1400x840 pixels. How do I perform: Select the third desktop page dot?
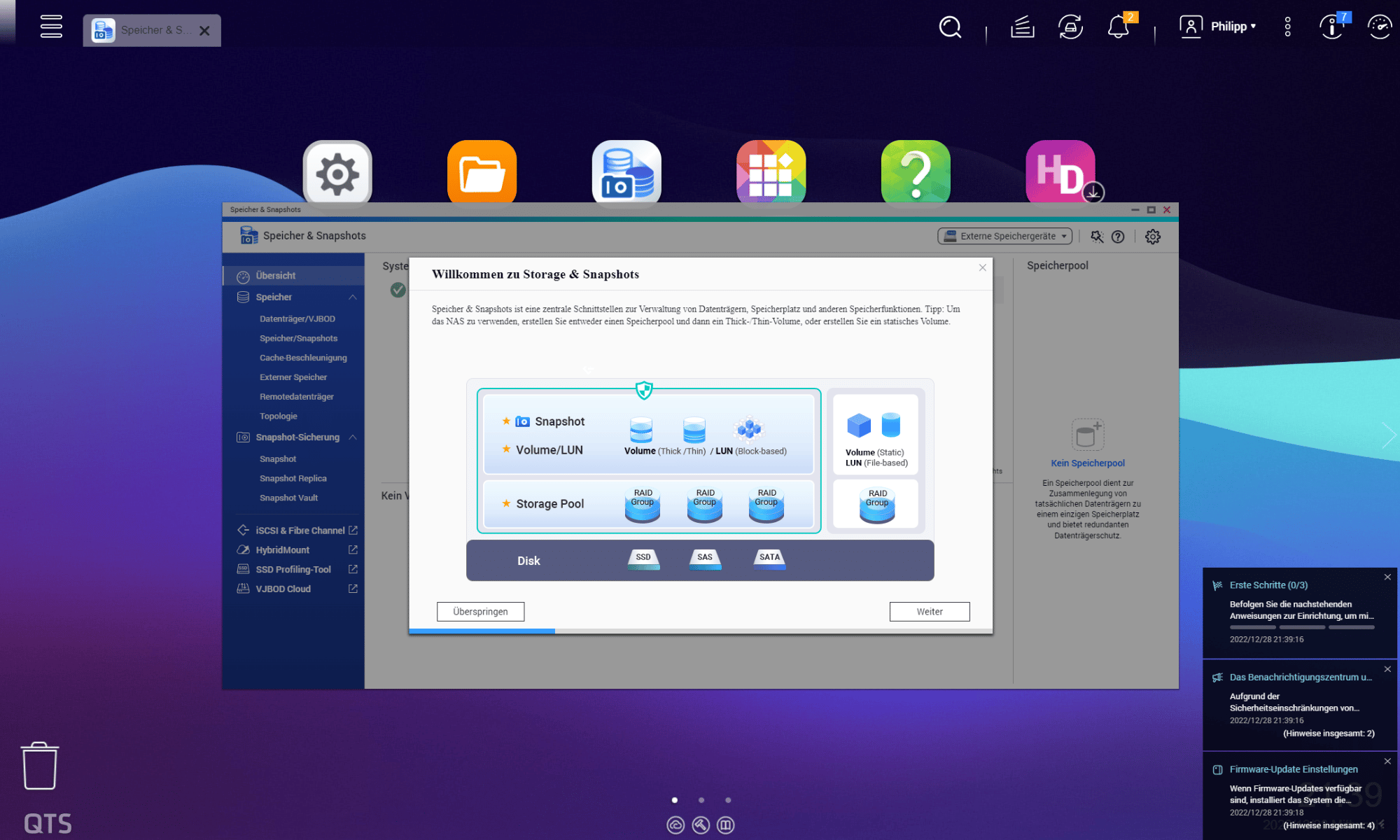coord(728,800)
